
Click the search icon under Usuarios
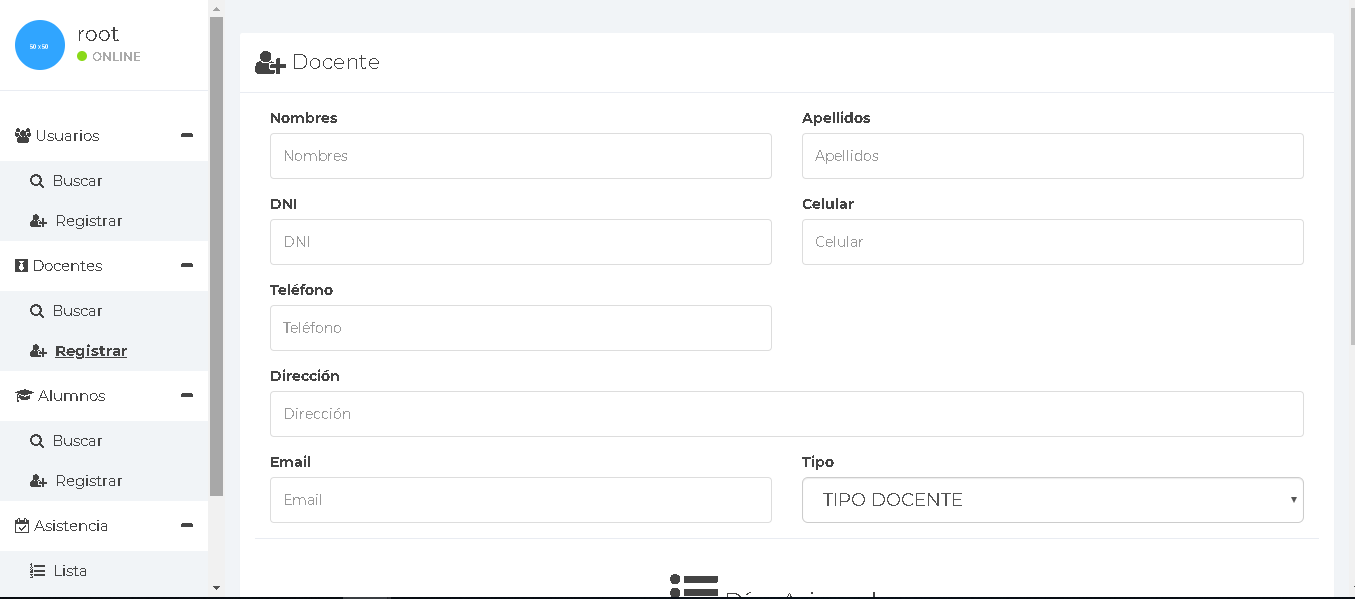[37, 181]
